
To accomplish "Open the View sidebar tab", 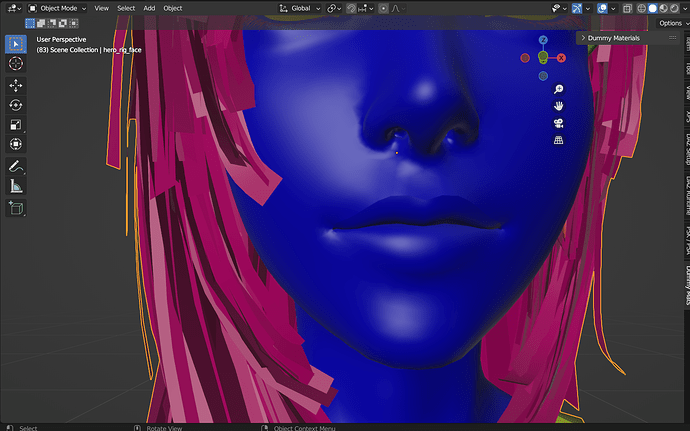I will 687,92.
